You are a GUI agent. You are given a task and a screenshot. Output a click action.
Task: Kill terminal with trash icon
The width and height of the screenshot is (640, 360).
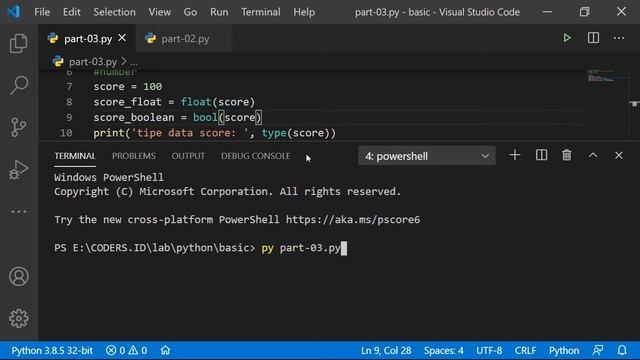point(567,155)
